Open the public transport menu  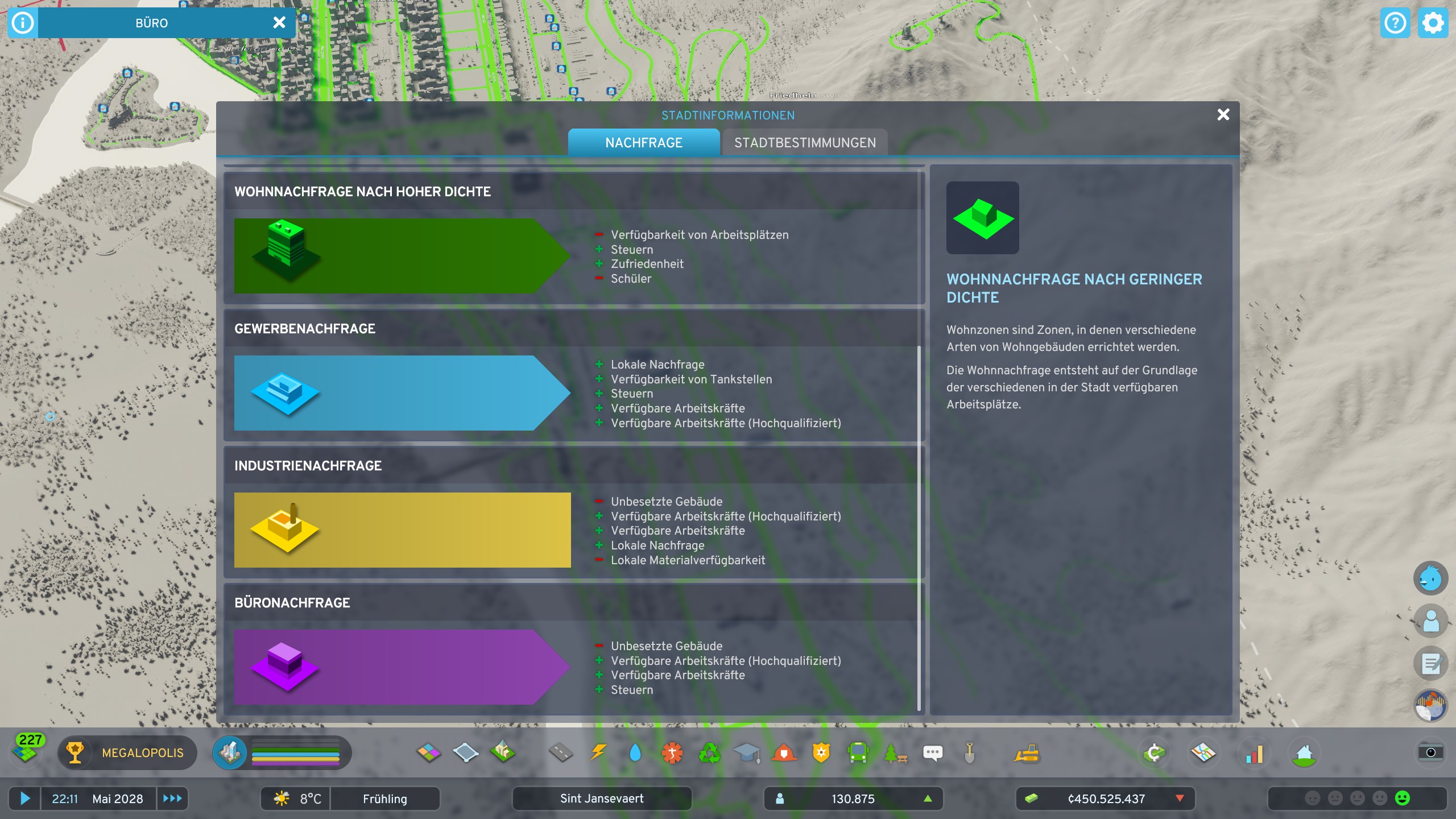tap(858, 753)
